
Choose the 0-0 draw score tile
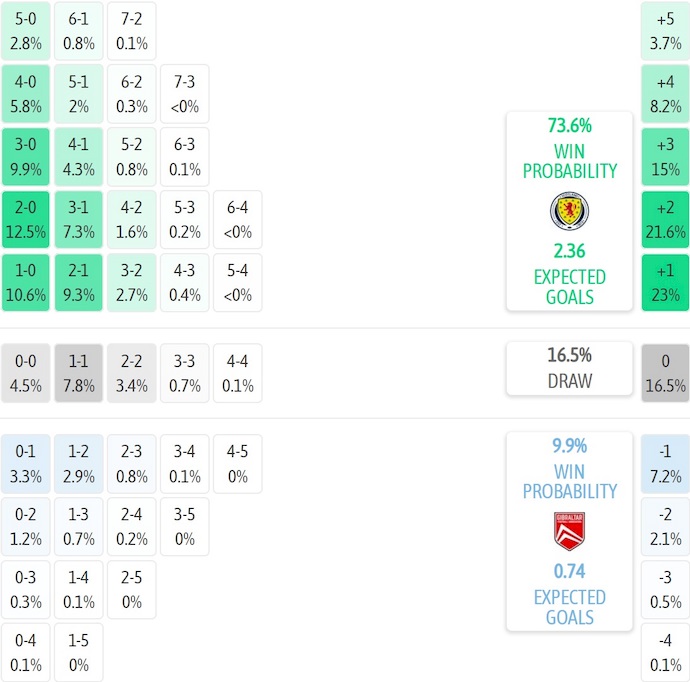tap(26, 373)
